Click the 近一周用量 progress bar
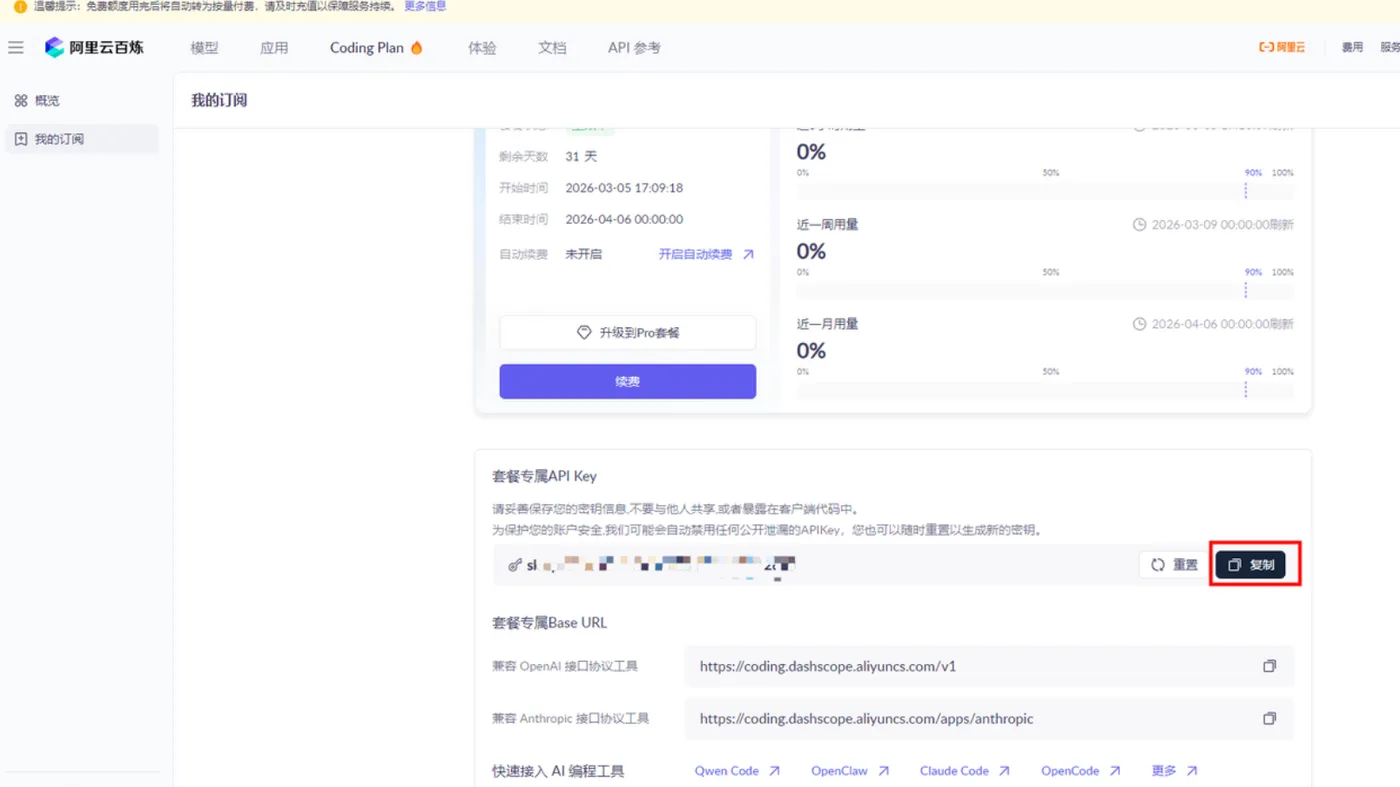 click(x=1045, y=290)
